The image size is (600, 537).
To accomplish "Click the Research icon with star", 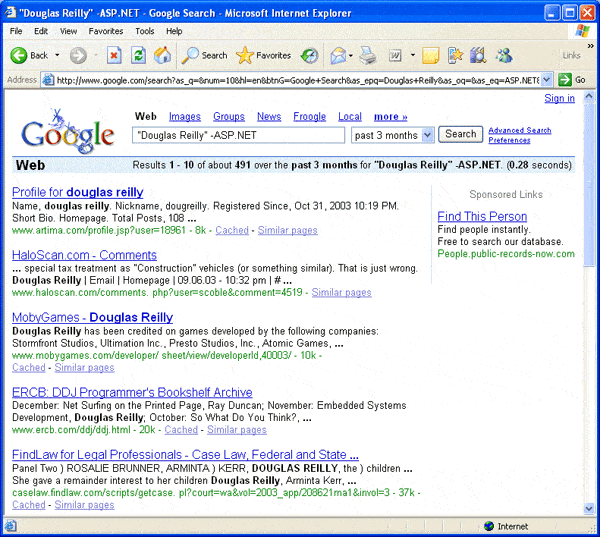I will [455, 56].
